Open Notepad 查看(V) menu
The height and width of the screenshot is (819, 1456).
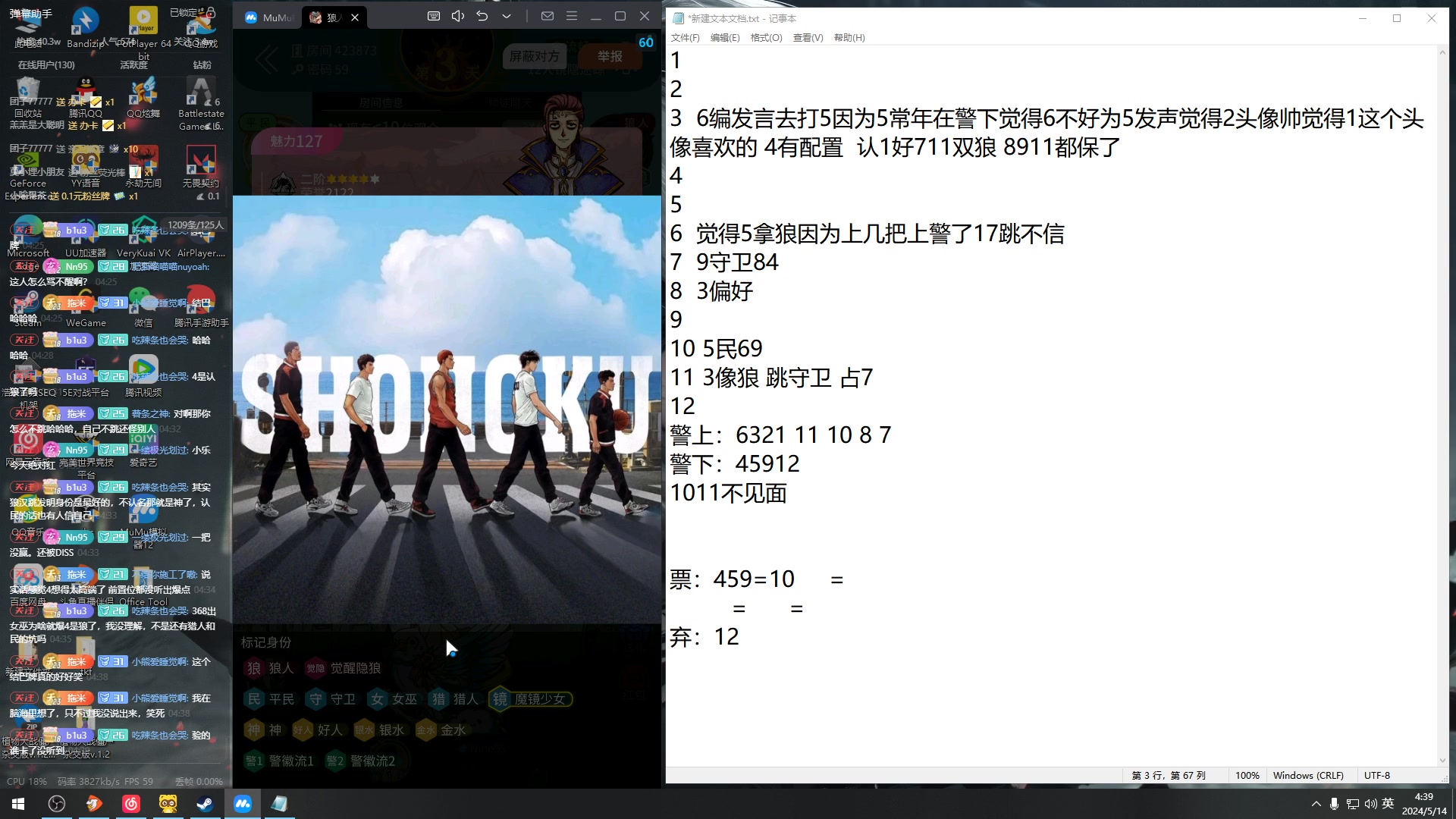point(808,38)
